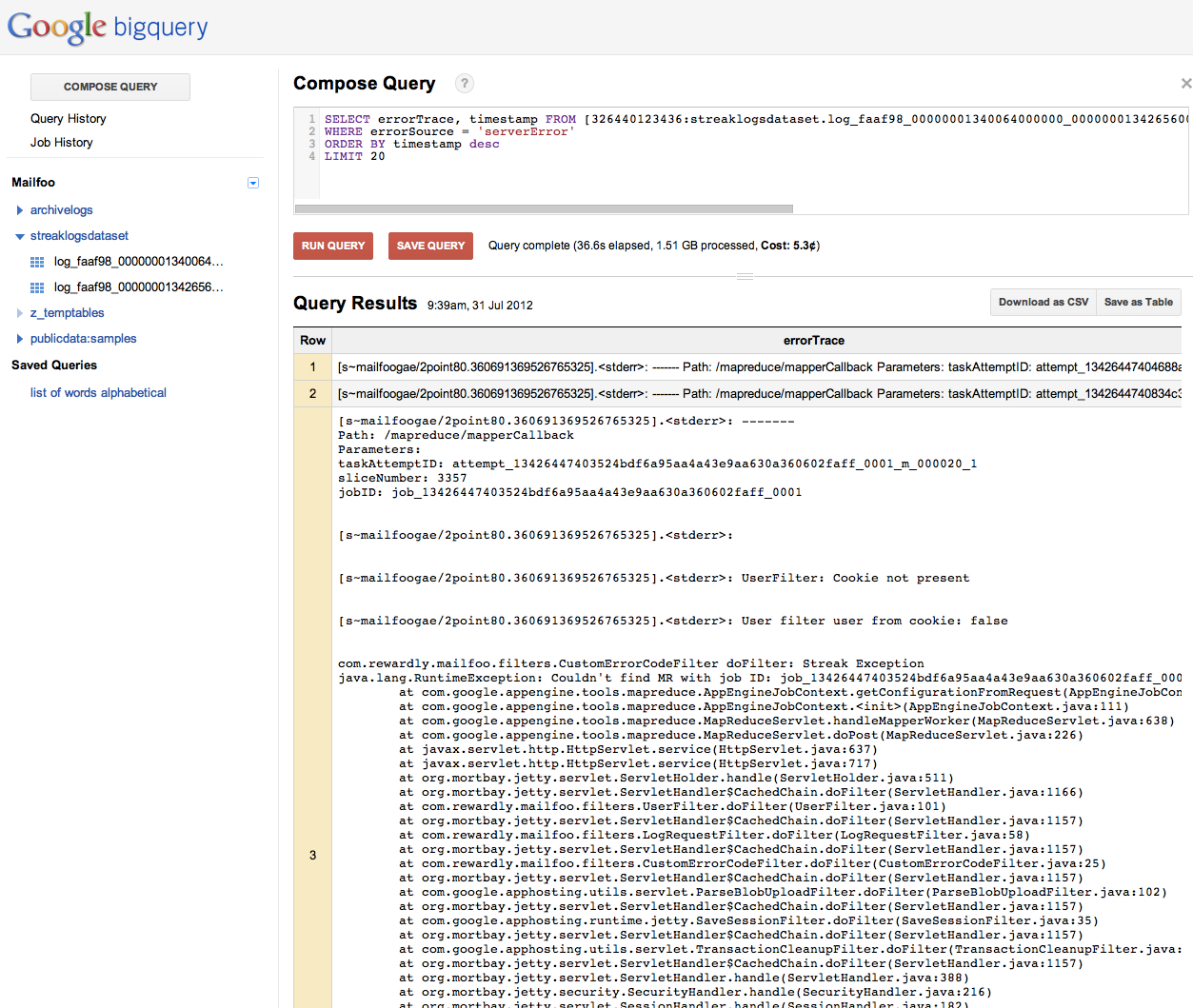Viewport: 1193px width, 1008px height.
Task: Expand the publicdata:samples dataset
Action: point(20,339)
